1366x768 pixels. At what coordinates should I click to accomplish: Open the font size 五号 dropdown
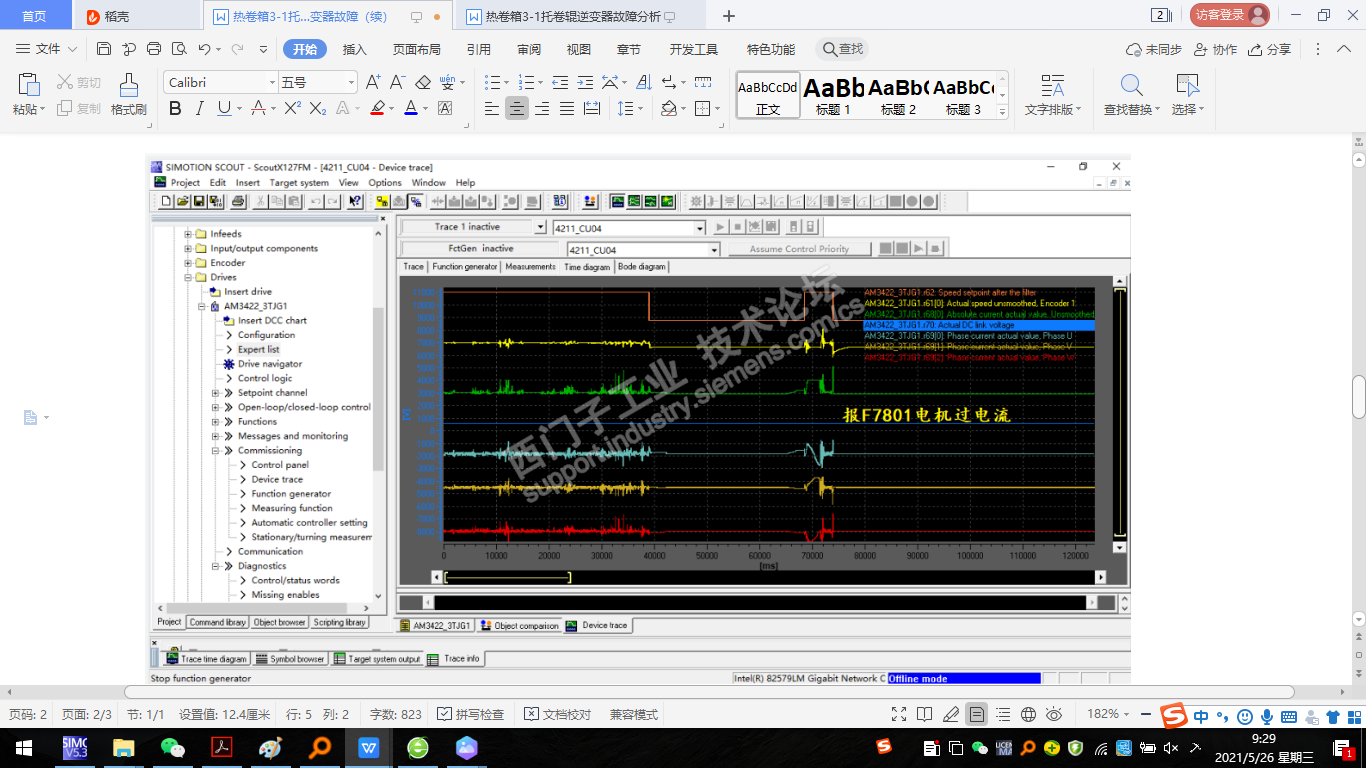coord(351,82)
